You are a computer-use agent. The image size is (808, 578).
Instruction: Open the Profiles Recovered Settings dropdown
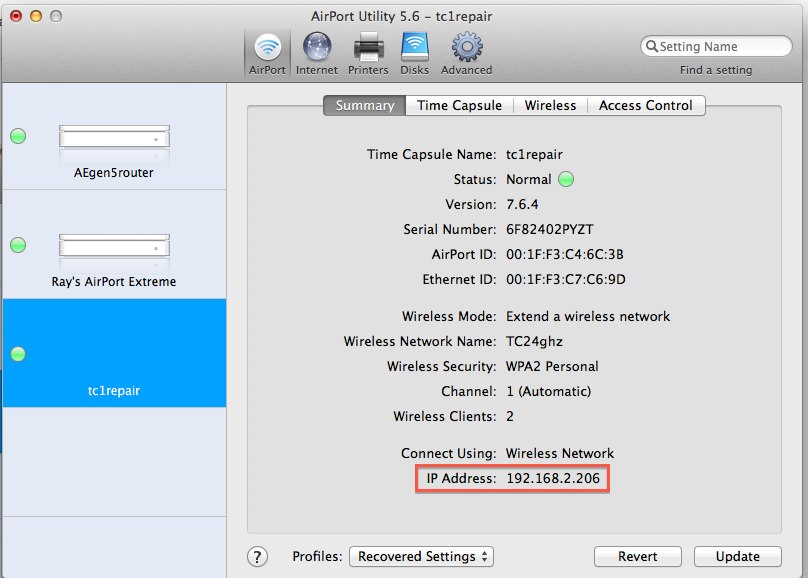[x=422, y=556]
